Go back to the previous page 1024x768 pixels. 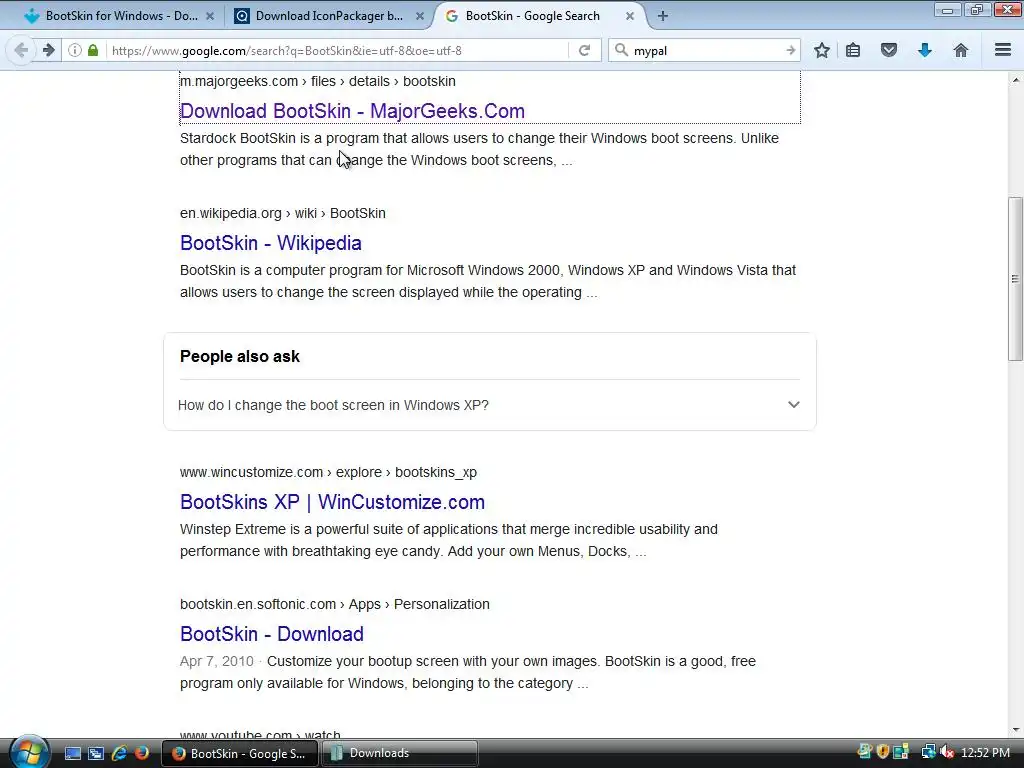[x=21, y=50]
